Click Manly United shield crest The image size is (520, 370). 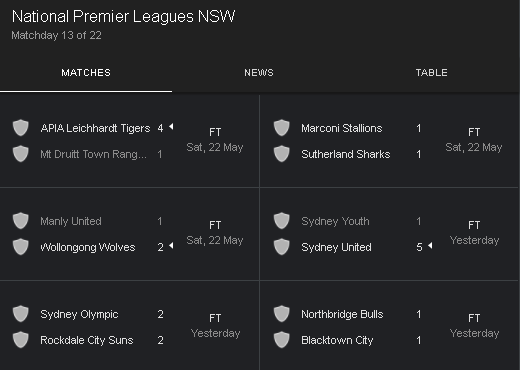(21, 221)
